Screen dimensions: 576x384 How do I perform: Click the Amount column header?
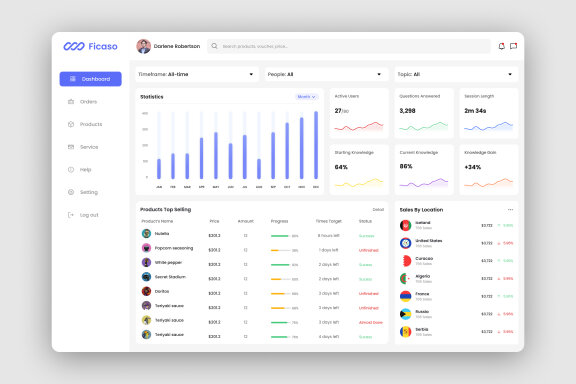tap(245, 221)
